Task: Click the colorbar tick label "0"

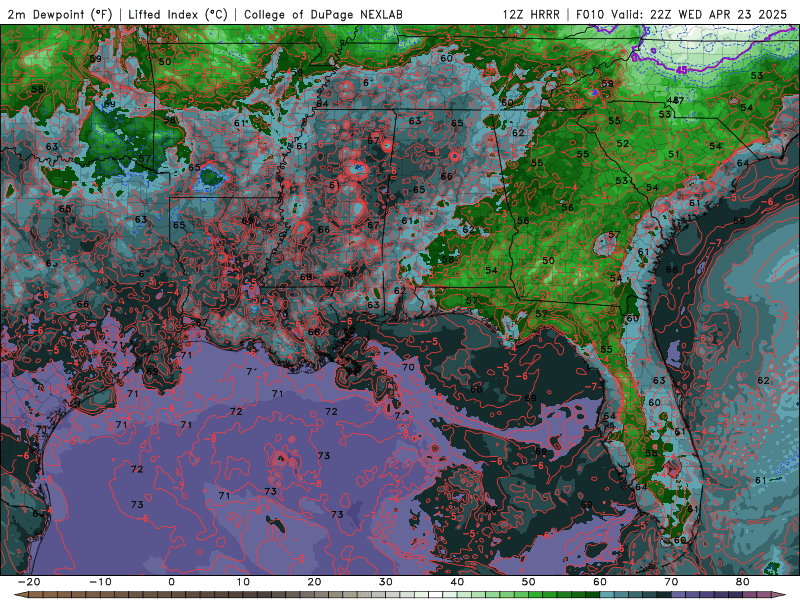Action: tap(171, 582)
